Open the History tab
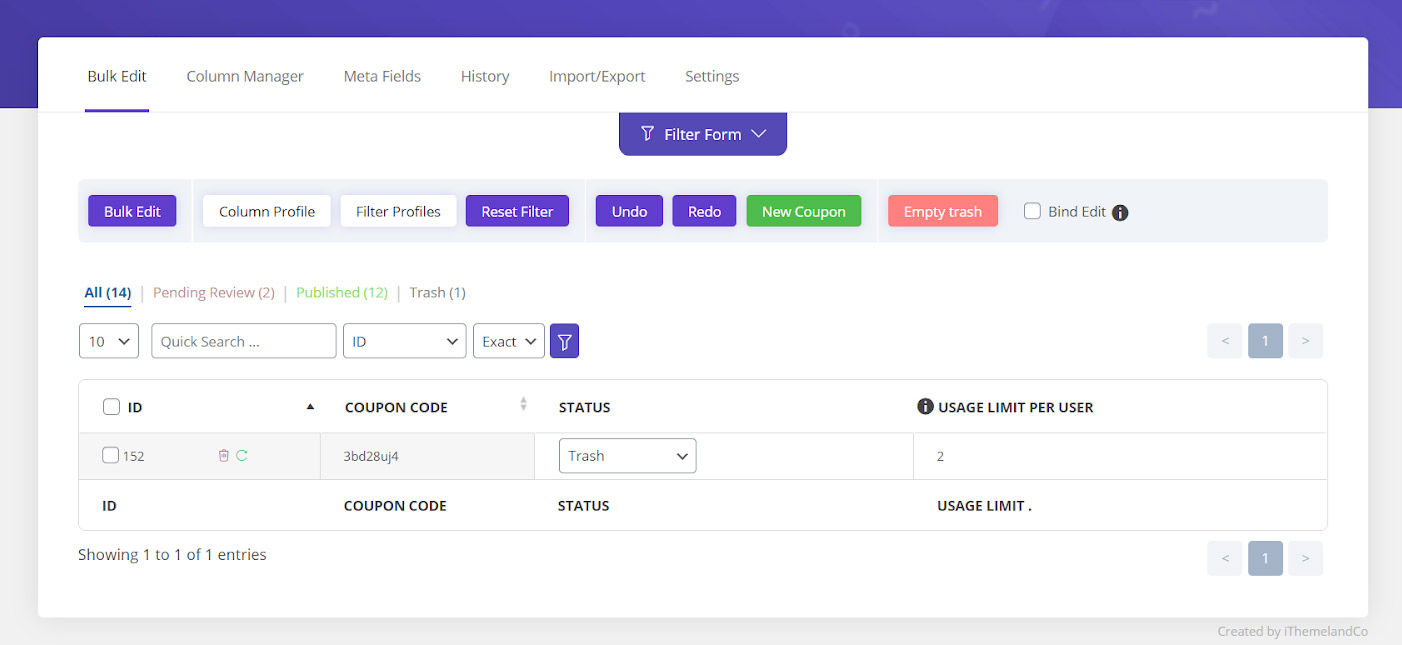This screenshot has height=645, width=1402. click(485, 76)
